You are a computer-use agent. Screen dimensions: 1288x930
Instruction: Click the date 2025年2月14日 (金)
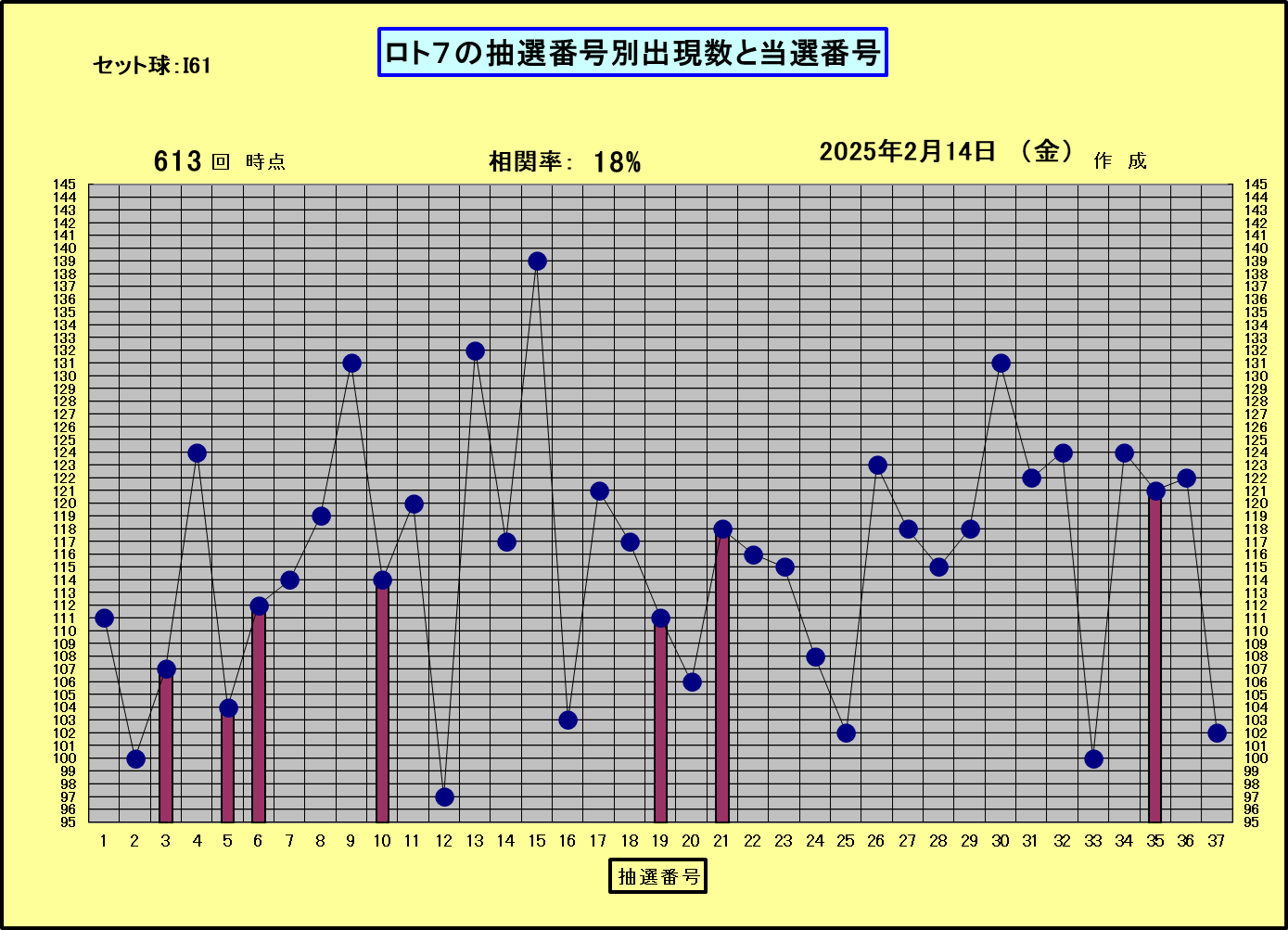tap(946, 151)
